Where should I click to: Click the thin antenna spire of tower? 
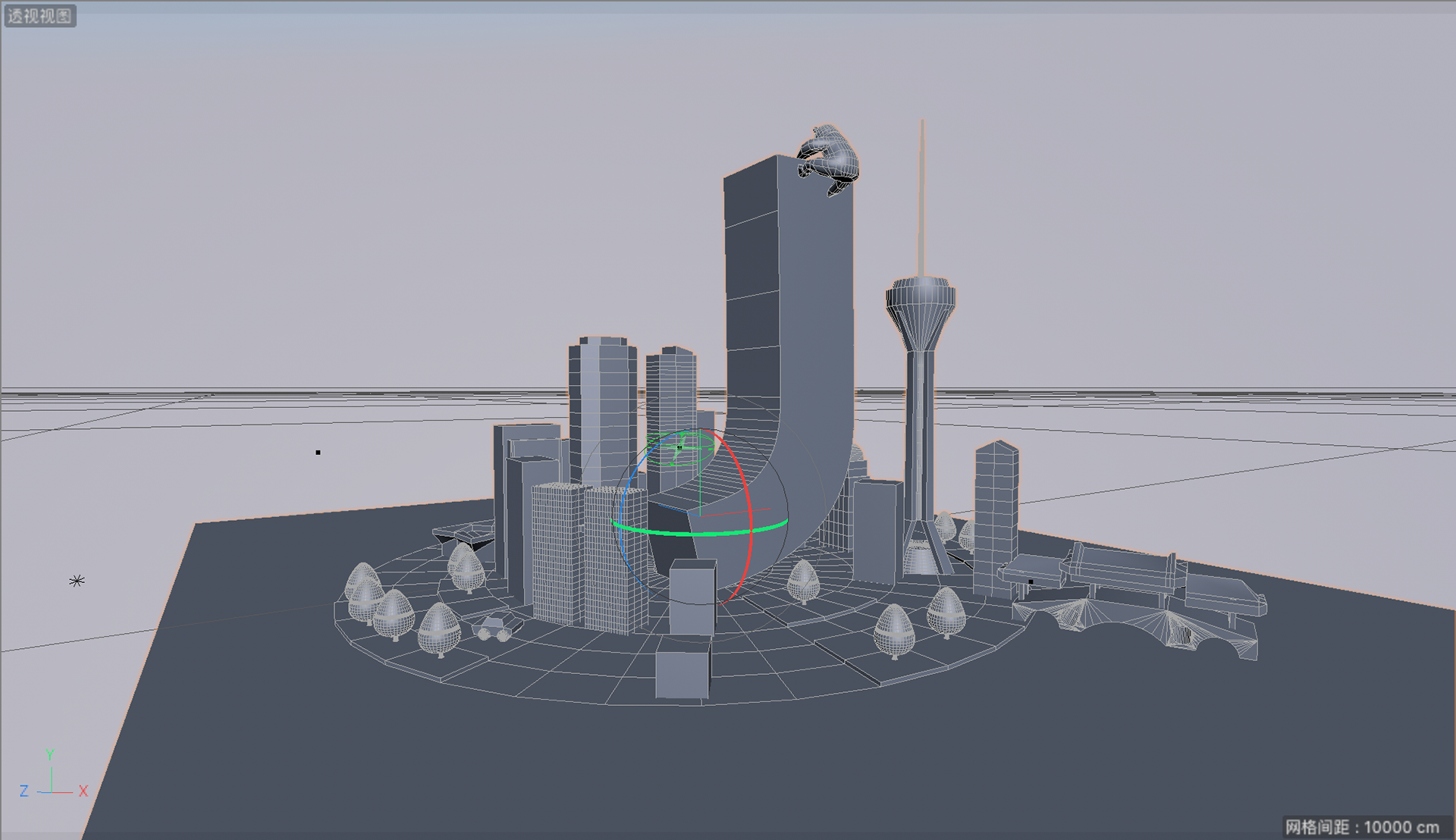coord(922,197)
